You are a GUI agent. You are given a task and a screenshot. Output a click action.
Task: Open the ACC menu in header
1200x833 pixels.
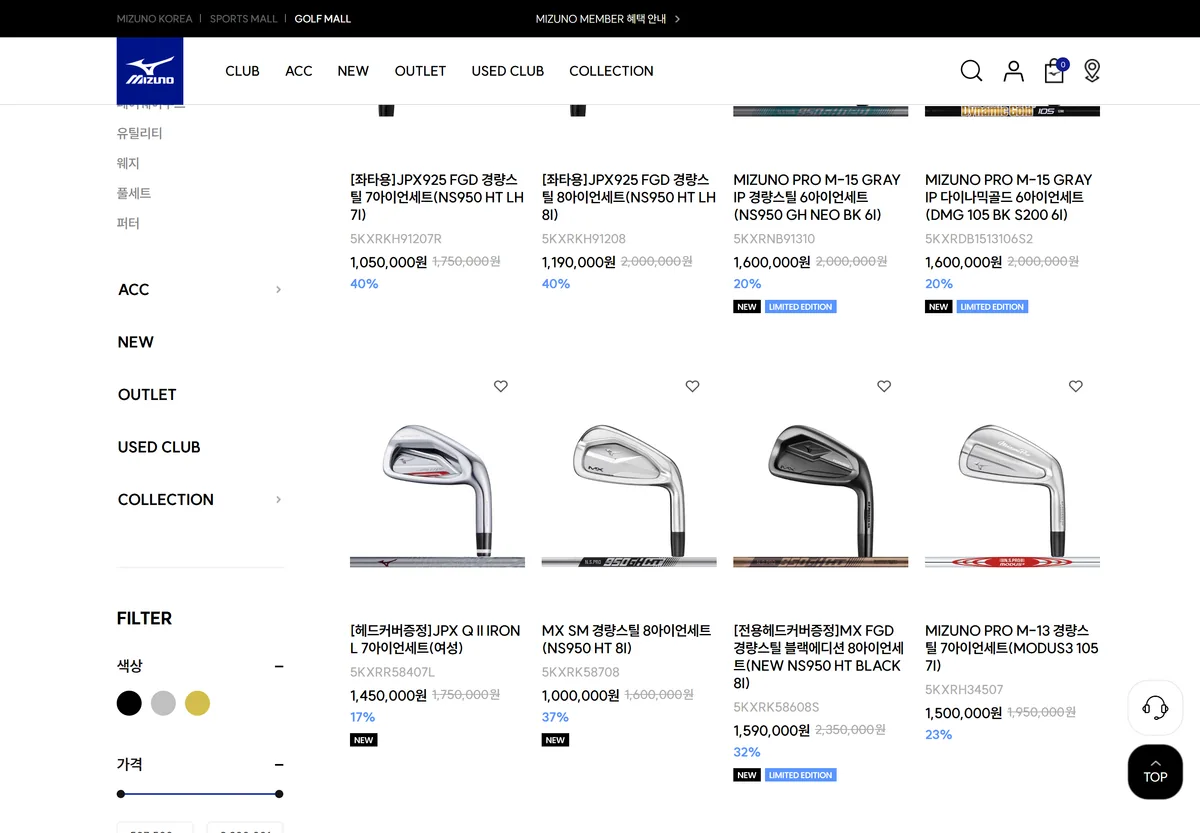299,71
